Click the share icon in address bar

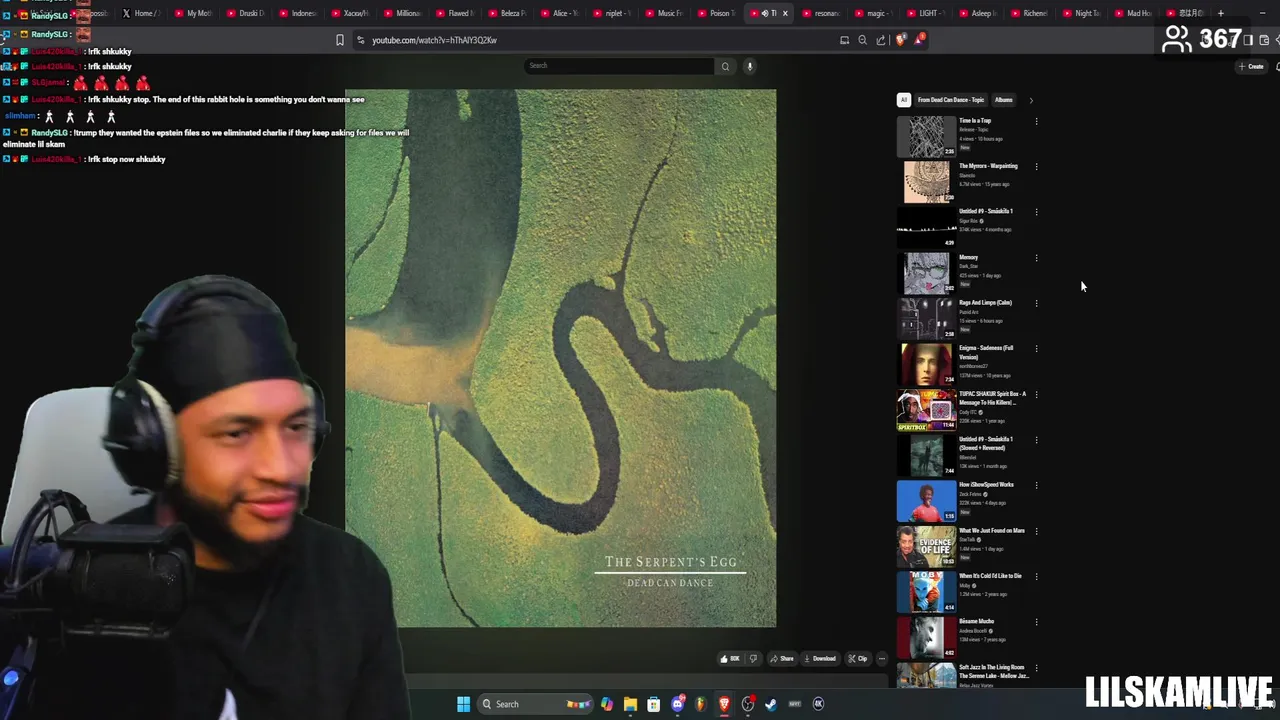(x=880, y=40)
